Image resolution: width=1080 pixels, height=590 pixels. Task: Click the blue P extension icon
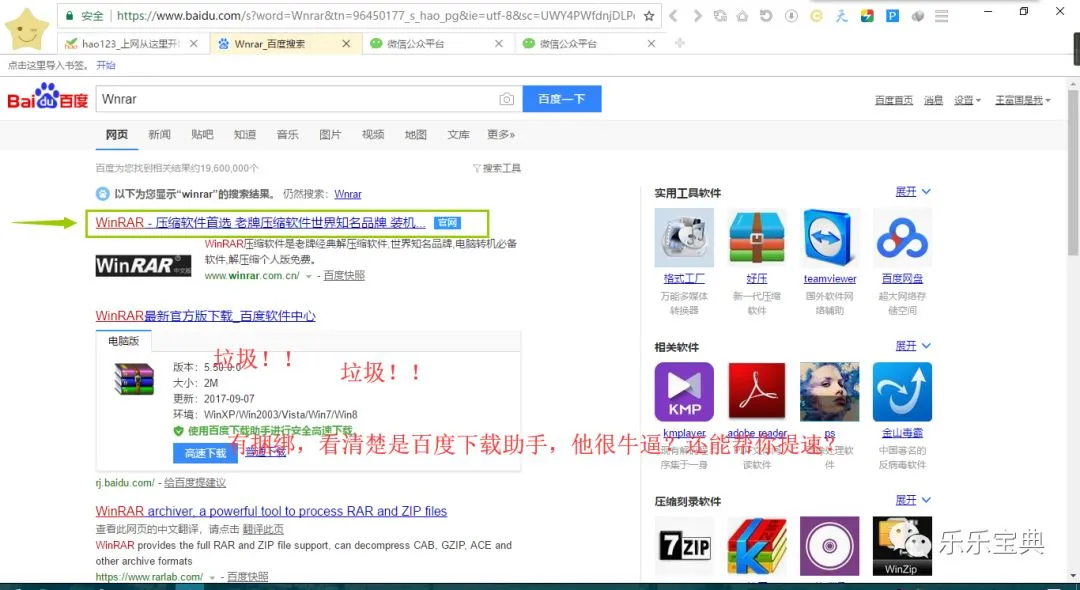[893, 15]
